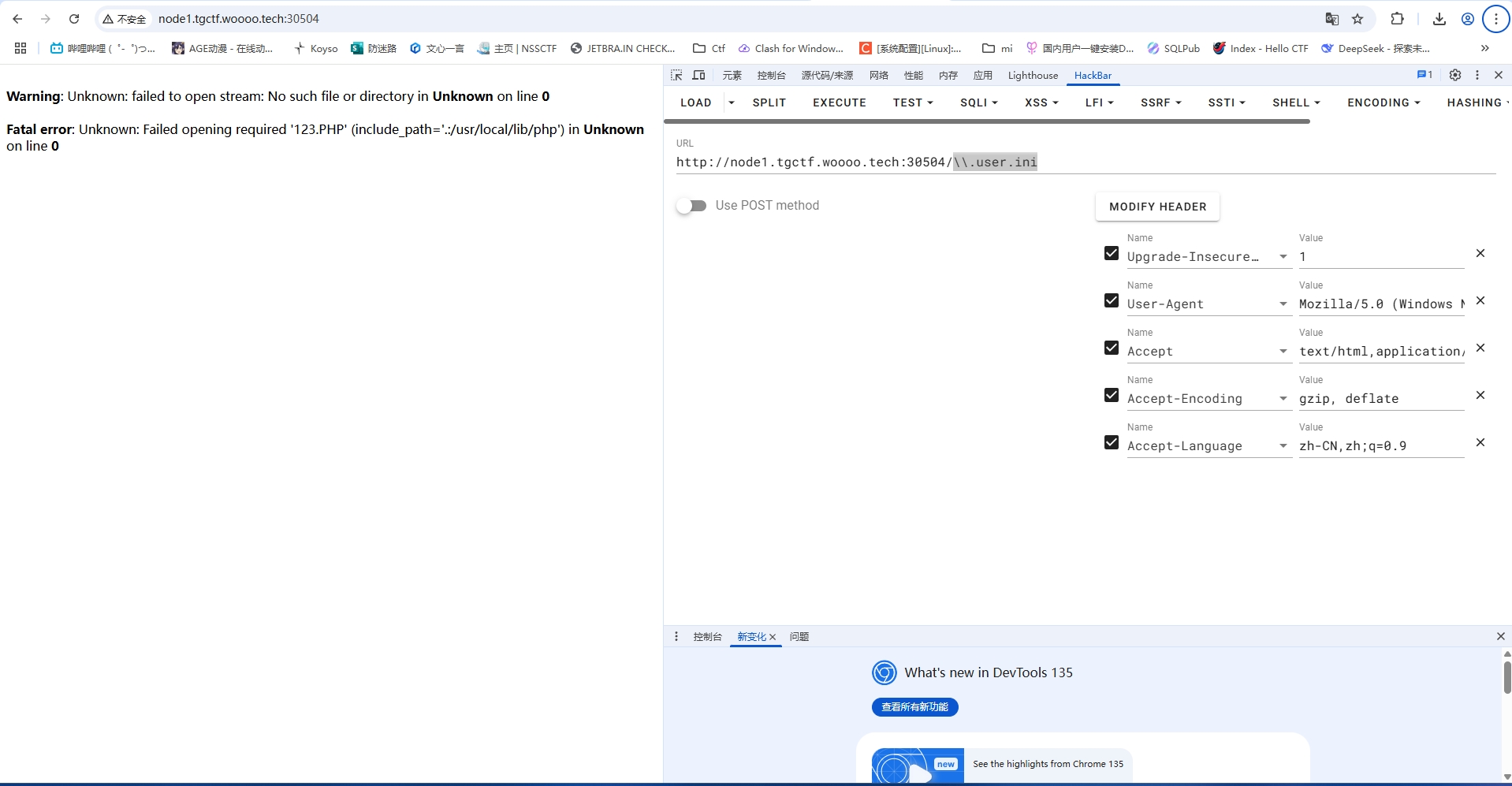1512x786 pixels.
Task: Uncheck the Accept header checkbox
Action: tap(1112, 348)
